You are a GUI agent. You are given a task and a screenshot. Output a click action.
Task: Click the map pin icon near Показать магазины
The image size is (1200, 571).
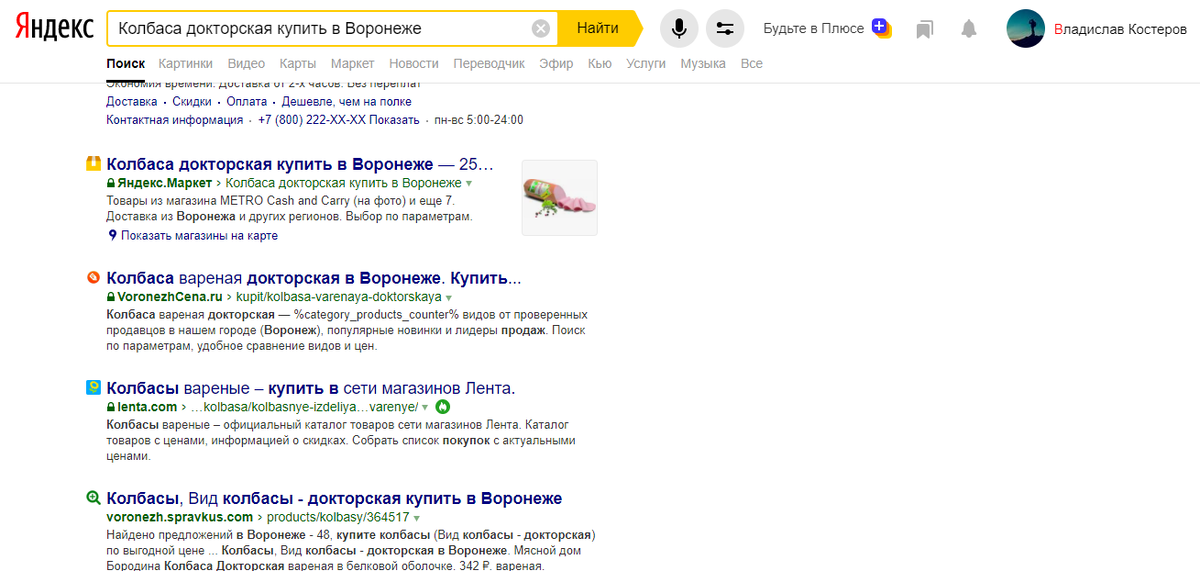(112, 236)
